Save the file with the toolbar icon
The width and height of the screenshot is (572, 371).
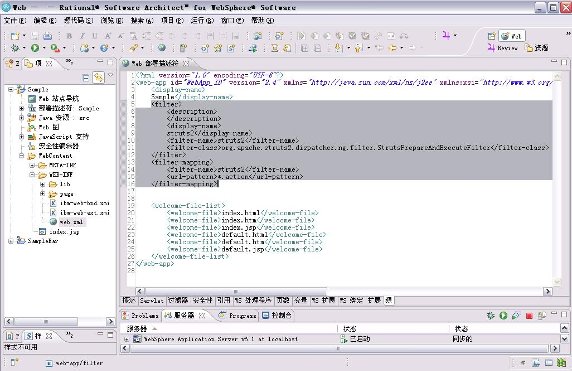[x=35, y=36]
